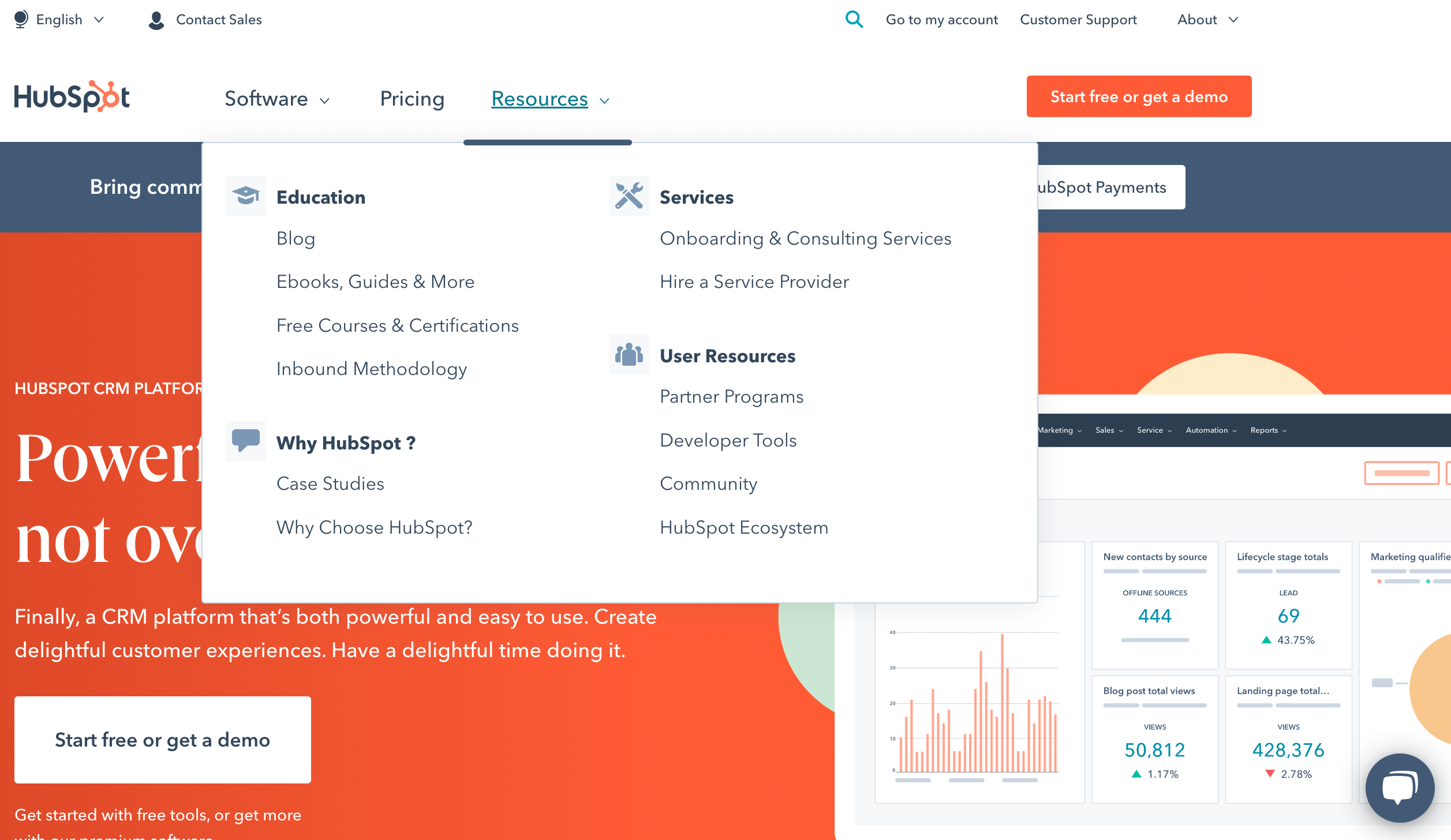The image size is (1451, 840).
Task: Click the 50,812 views value
Action: (1155, 750)
